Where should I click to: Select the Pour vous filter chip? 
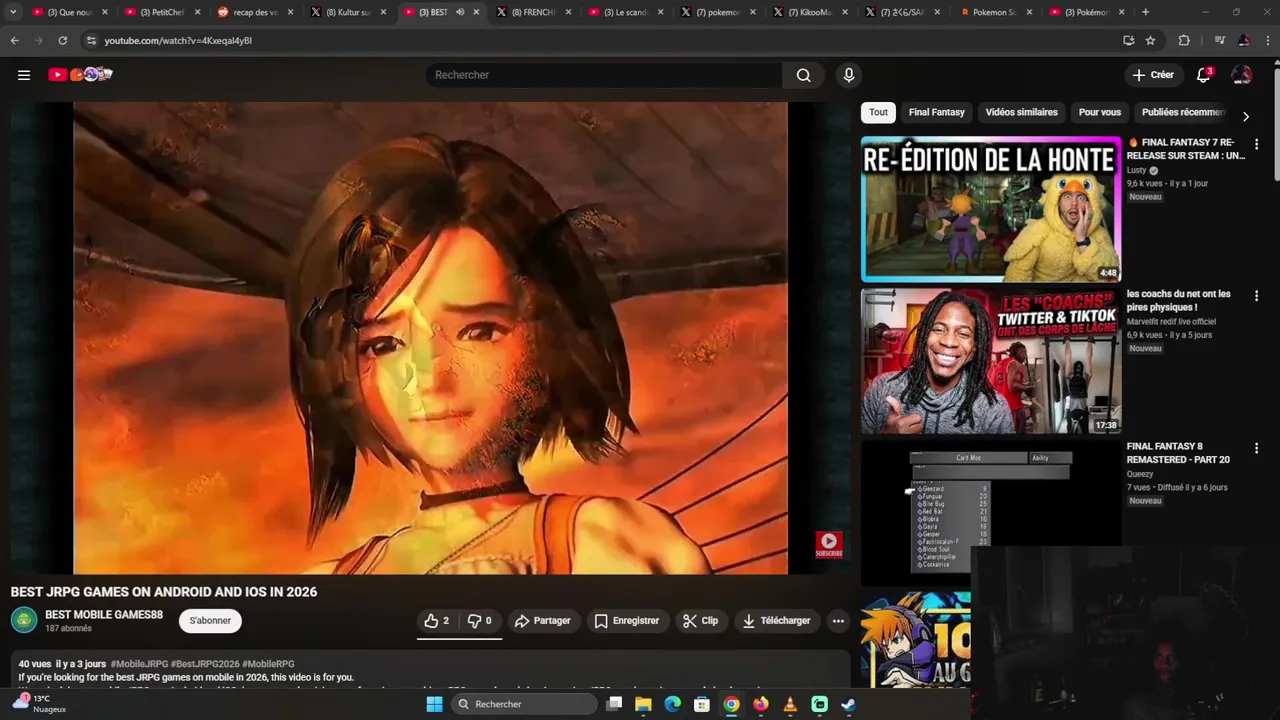pos(1100,112)
